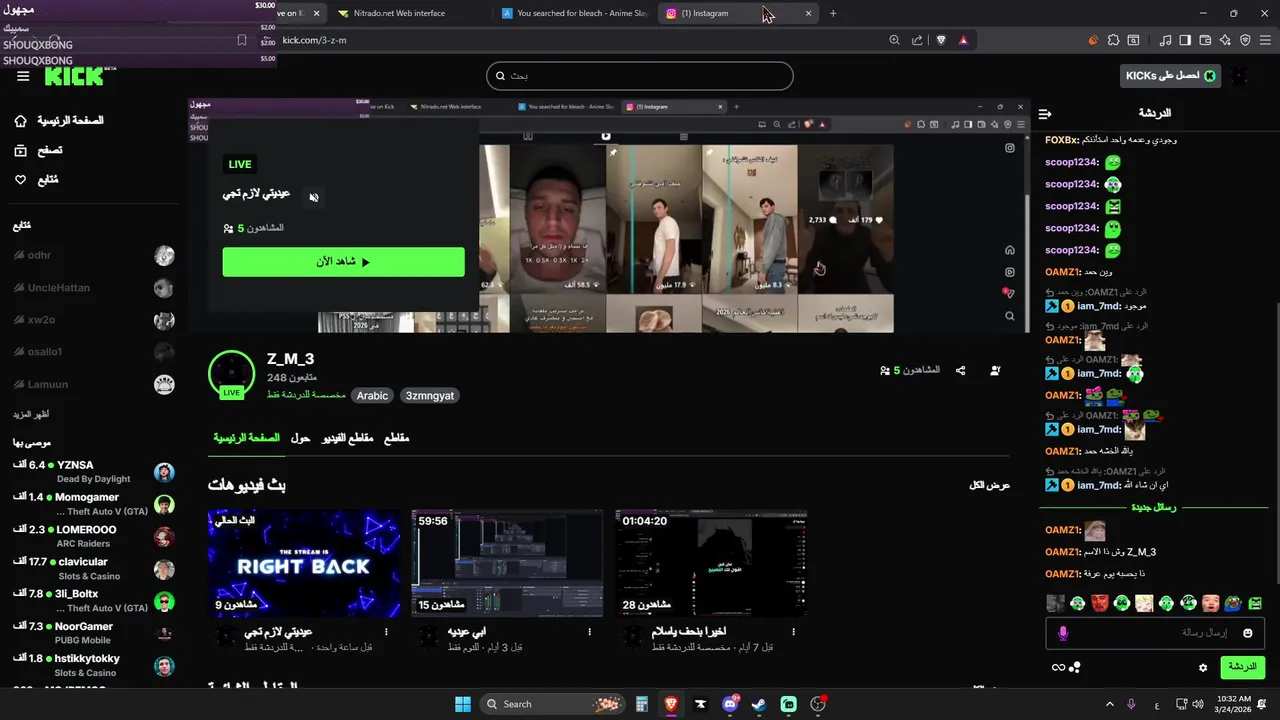The height and width of the screenshot is (720, 1280).
Task: Open recommended channel YZNSA
Action: coord(94,472)
